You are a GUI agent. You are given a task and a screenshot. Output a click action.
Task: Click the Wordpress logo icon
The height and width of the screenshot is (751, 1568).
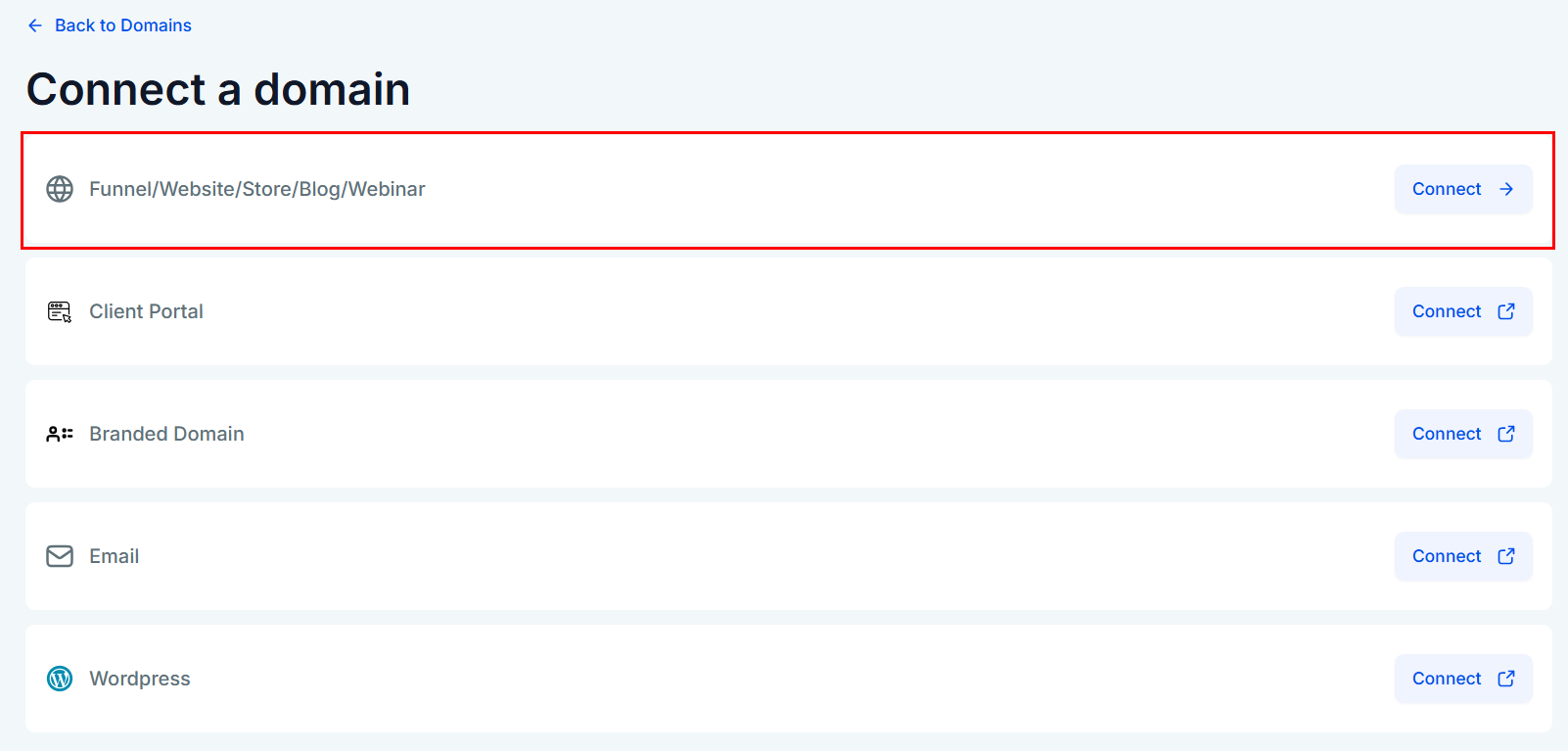click(60, 679)
